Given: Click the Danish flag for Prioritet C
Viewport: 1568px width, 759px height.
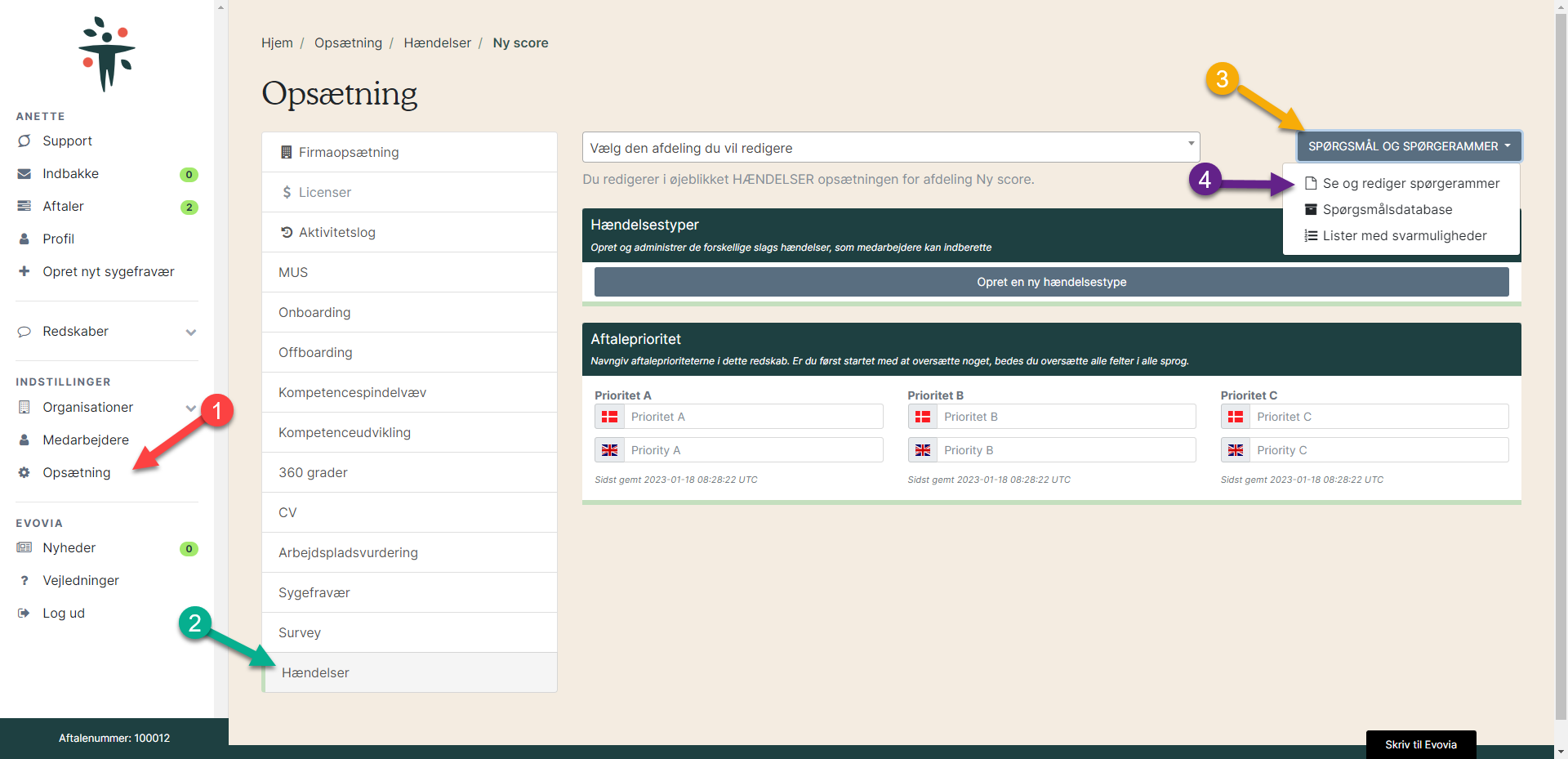Looking at the screenshot, I should [x=1236, y=417].
